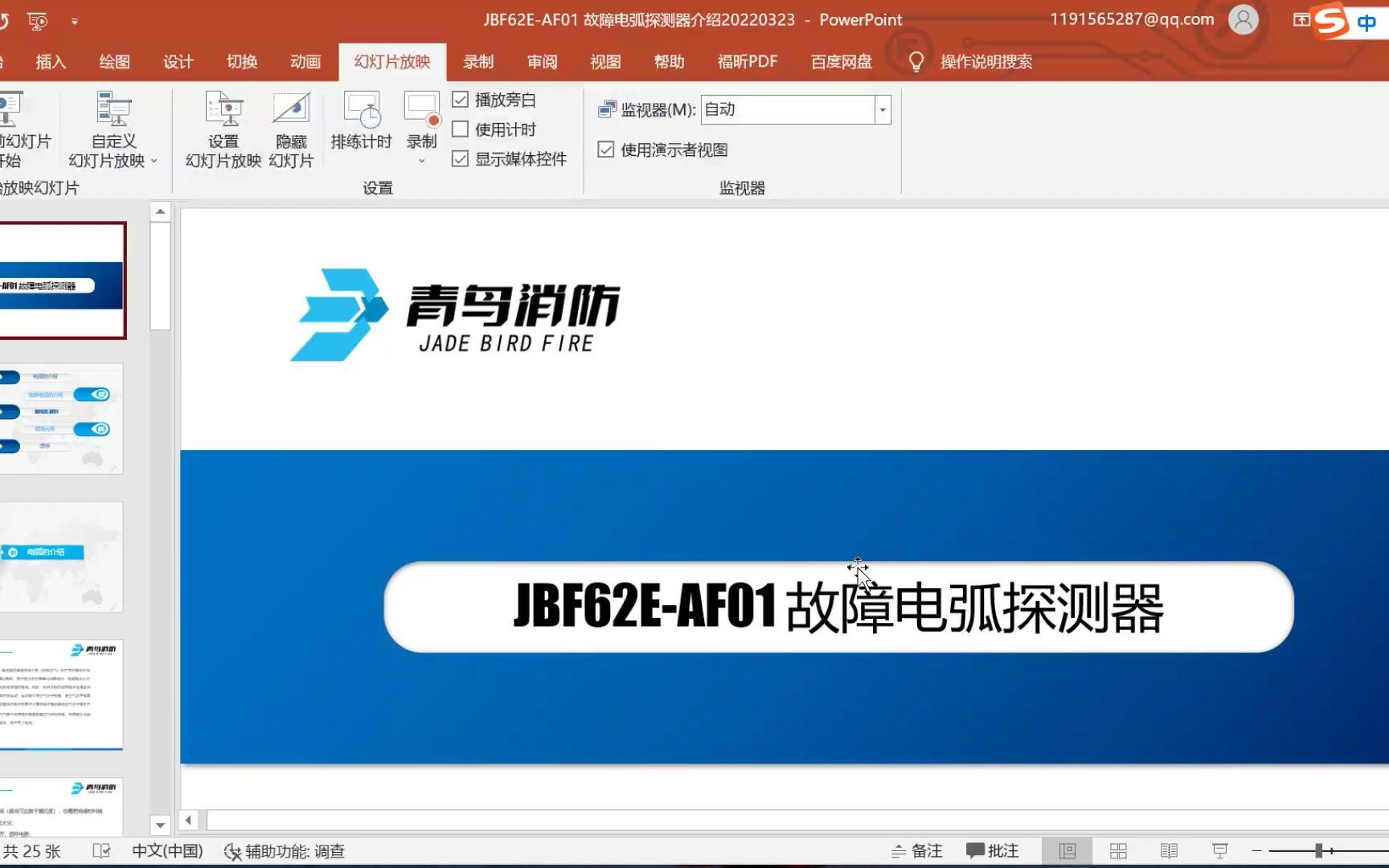
Task: Click the user account avatar icon
Action: (1243, 19)
